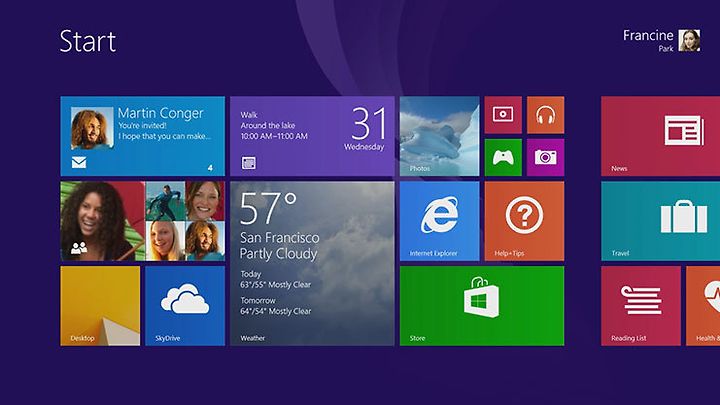Open the Mail tile from Martin Conger
This screenshot has height=405, width=720.
(x=142, y=136)
